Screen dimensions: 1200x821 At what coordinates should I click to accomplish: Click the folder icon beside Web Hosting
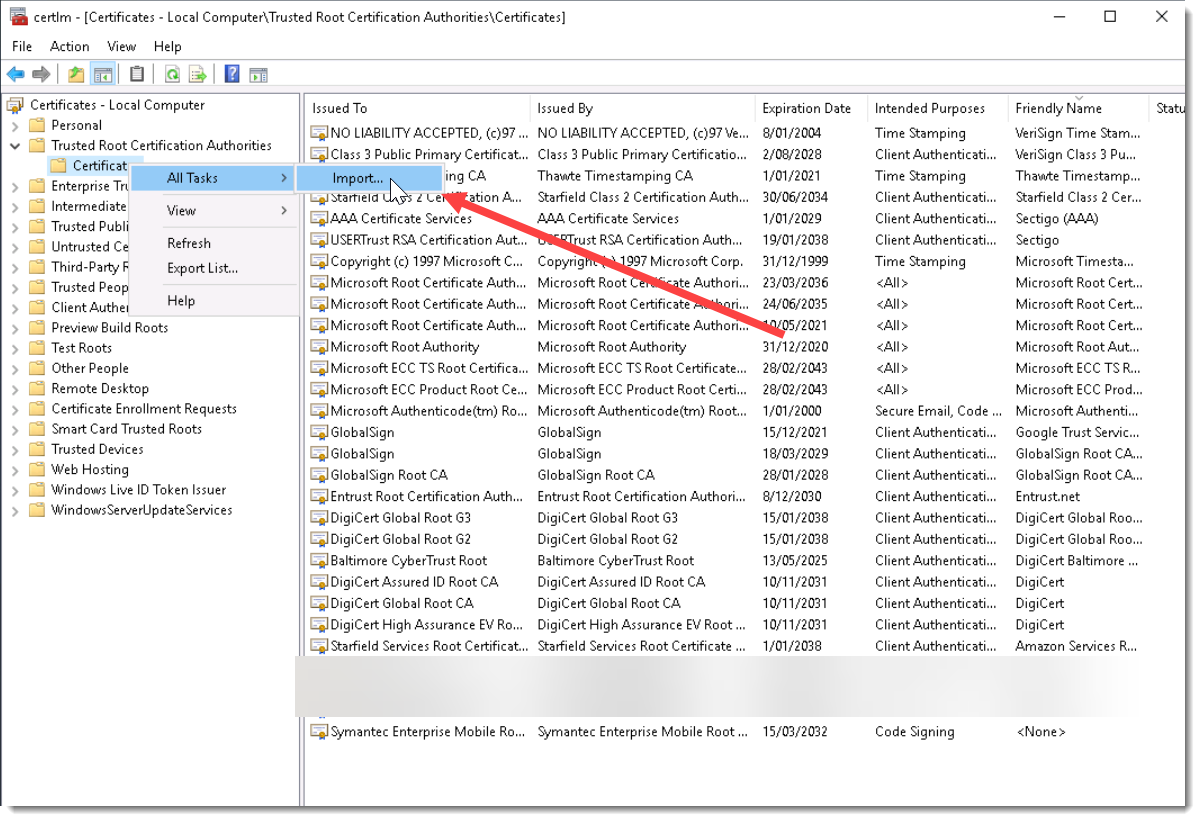point(38,469)
